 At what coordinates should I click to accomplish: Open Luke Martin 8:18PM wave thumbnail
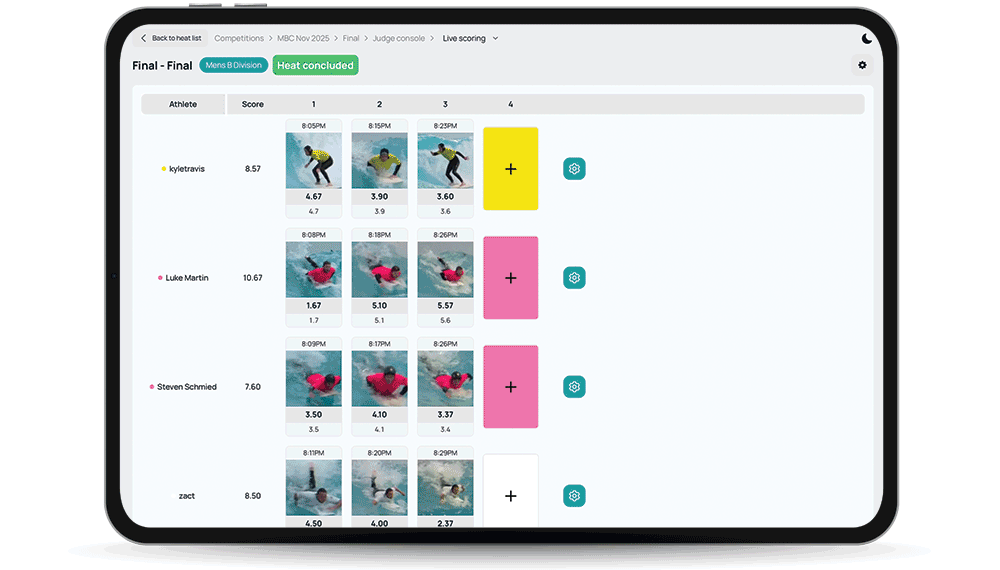379,269
